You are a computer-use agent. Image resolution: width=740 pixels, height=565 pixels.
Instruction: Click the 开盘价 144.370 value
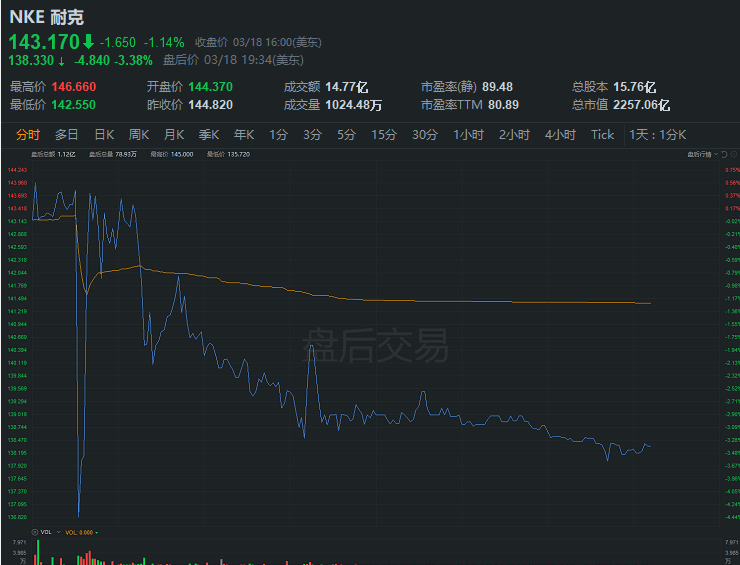pos(210,87)
